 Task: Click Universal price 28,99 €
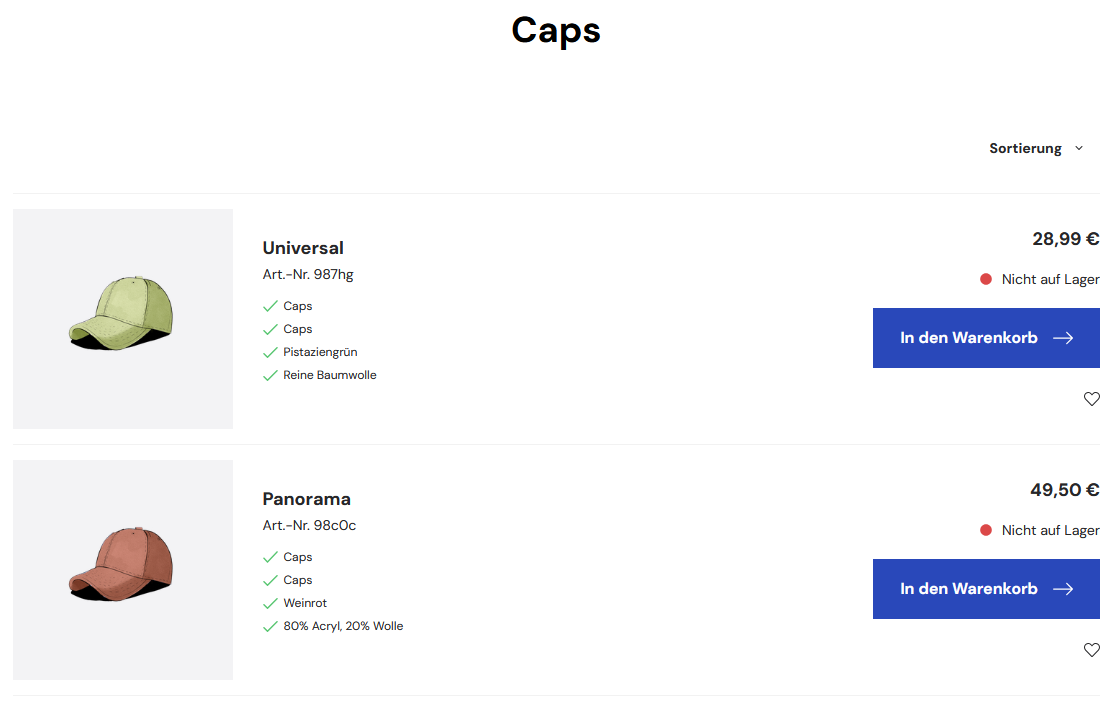1066,239
